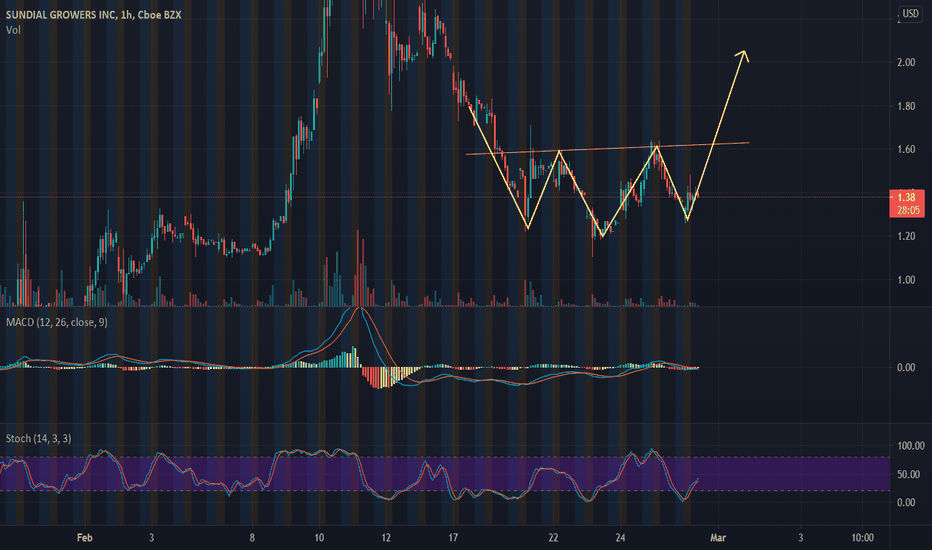Open the USD currency selector

point(910,14)
